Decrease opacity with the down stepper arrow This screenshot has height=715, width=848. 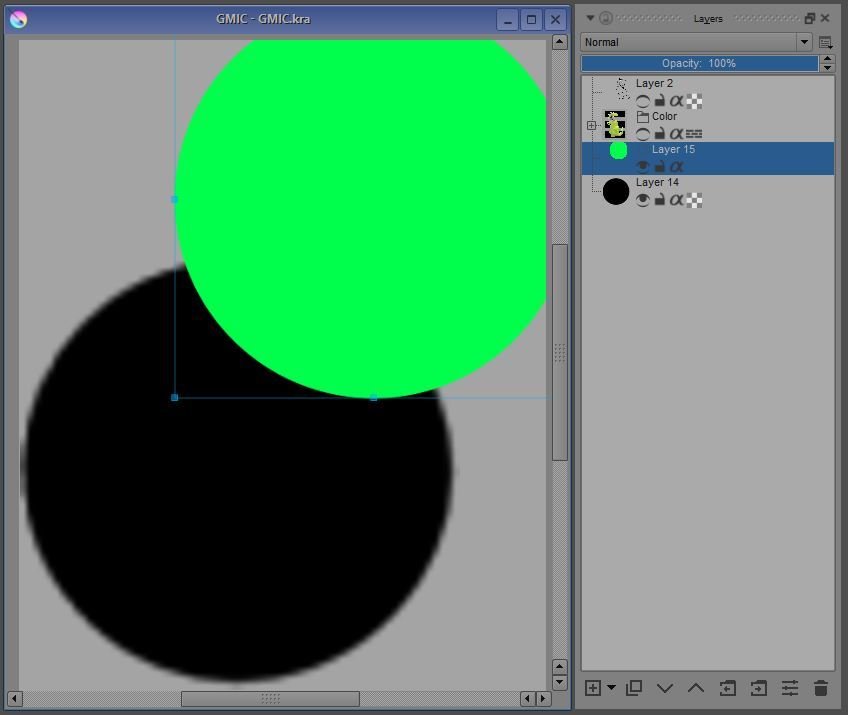click(827, 68)
